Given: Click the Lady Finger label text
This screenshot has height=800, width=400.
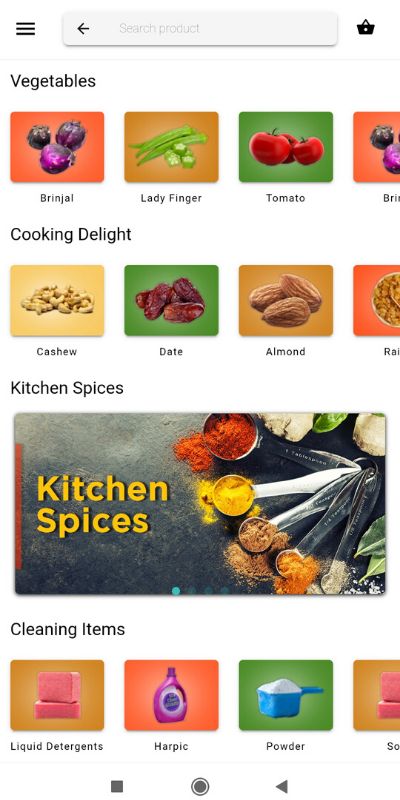Looking at the screenshot, I should [171, 198].
